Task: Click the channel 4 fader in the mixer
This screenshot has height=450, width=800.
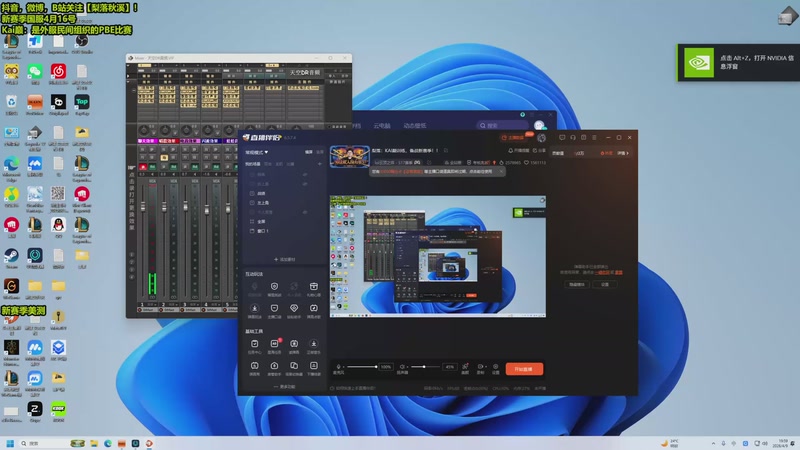Action: point(207,210)
